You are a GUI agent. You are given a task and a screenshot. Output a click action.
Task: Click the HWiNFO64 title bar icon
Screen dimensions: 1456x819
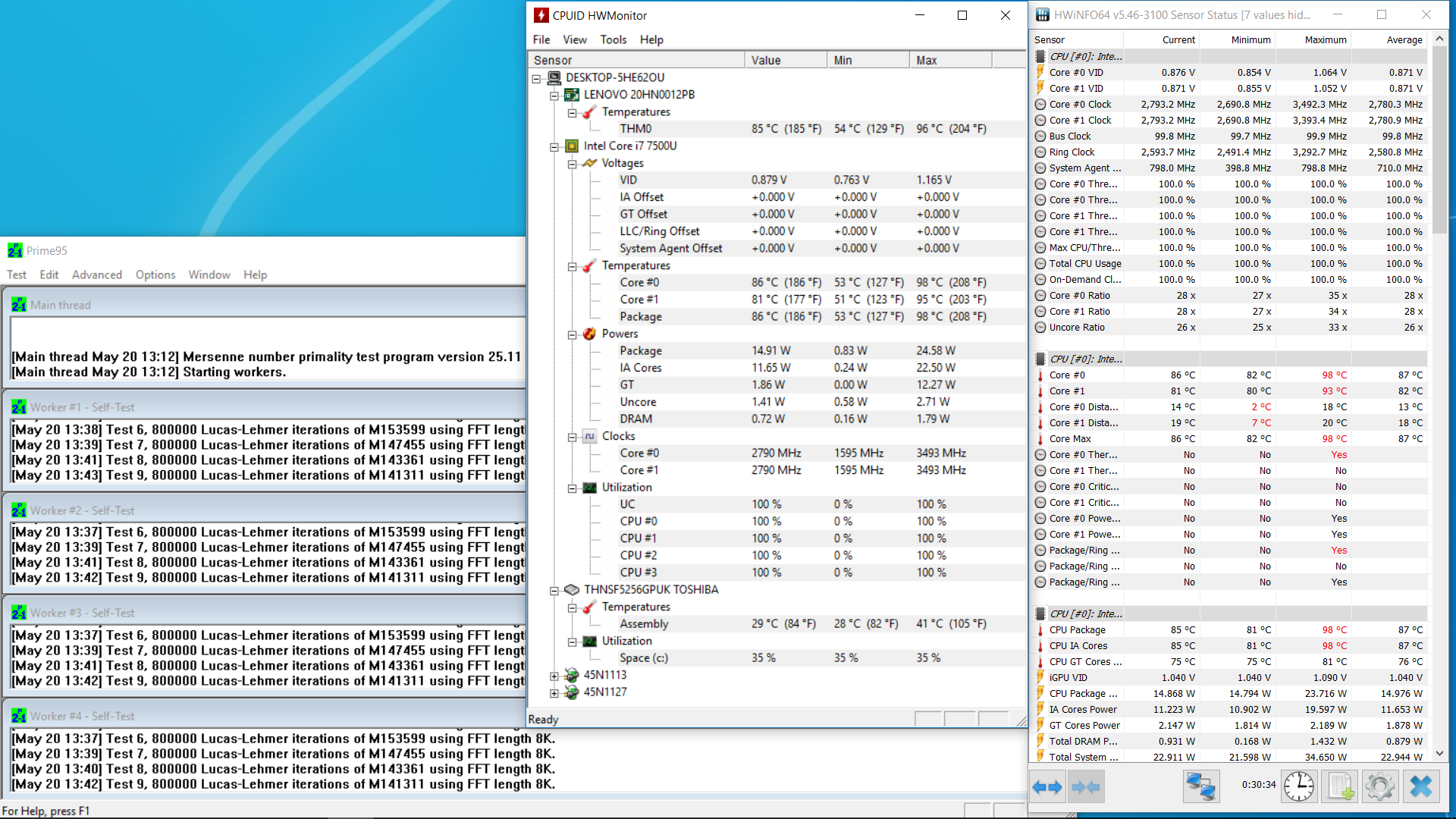click(1043, 15)
